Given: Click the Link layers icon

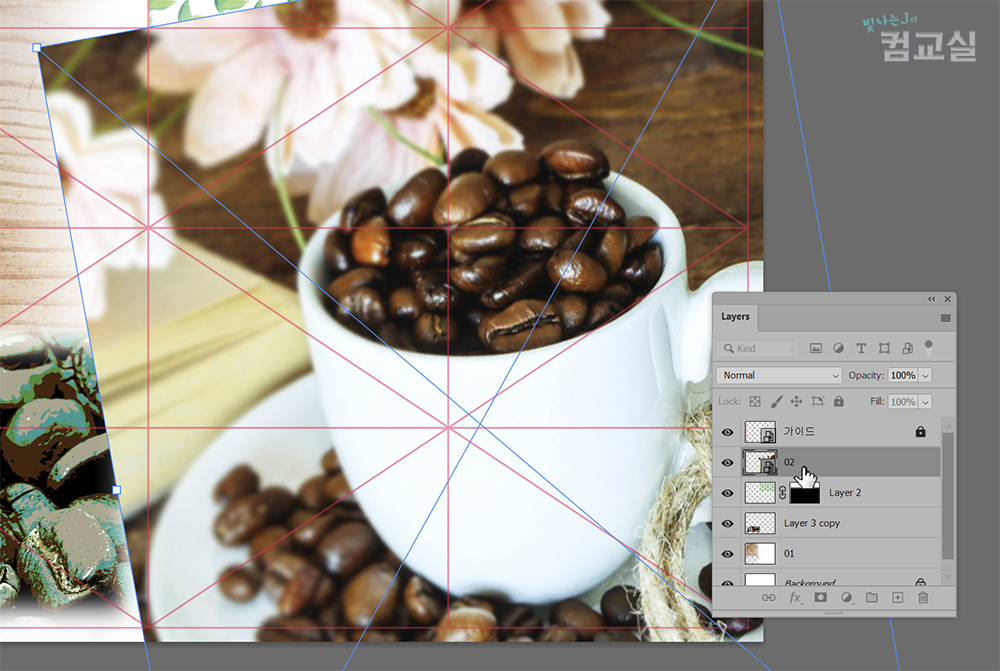Looking at the screenshot, I should click(769, 598).
